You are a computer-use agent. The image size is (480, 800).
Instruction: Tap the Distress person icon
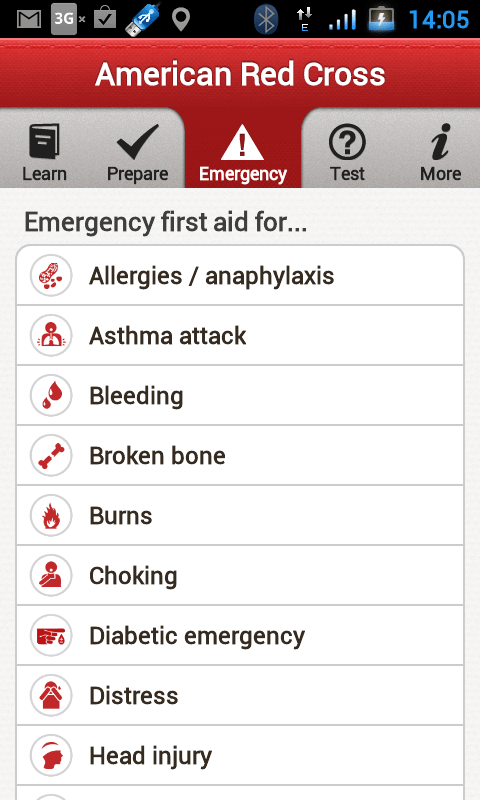(x=50, y=695)
